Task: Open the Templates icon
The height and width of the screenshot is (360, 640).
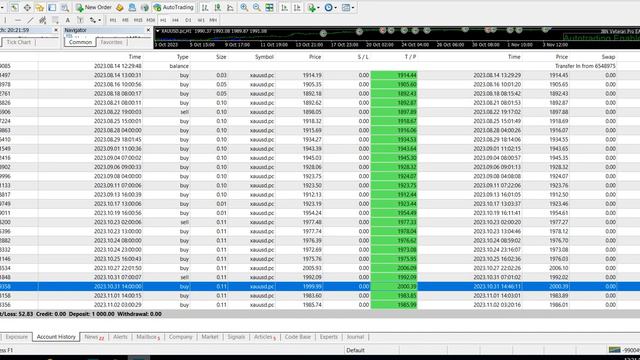Action: point(346,8)
